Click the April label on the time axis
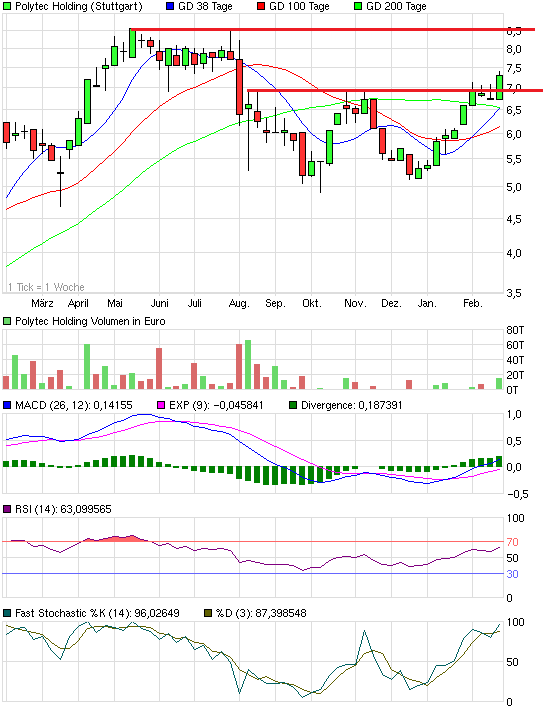The height and width of the screenshot is (710, 545). 78,303
